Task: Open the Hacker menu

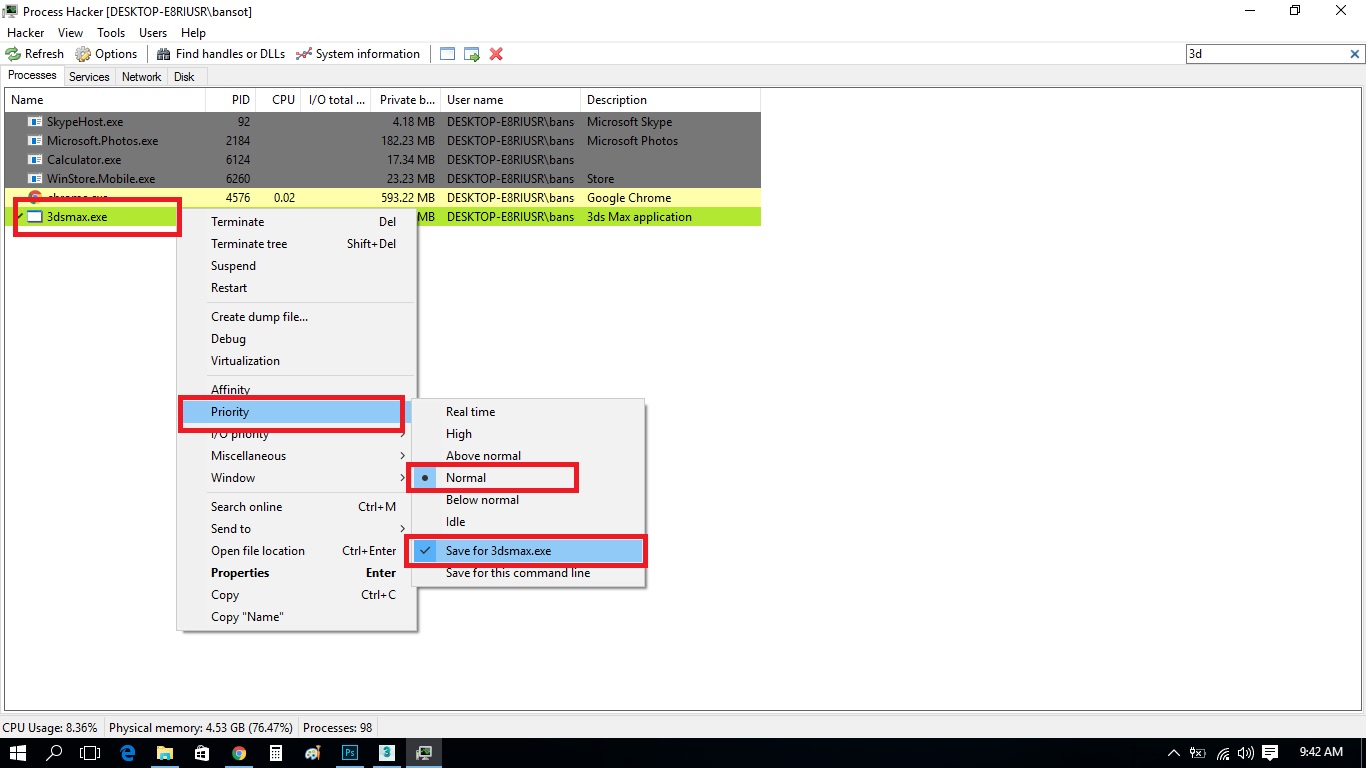Action: tap(25, 33)
